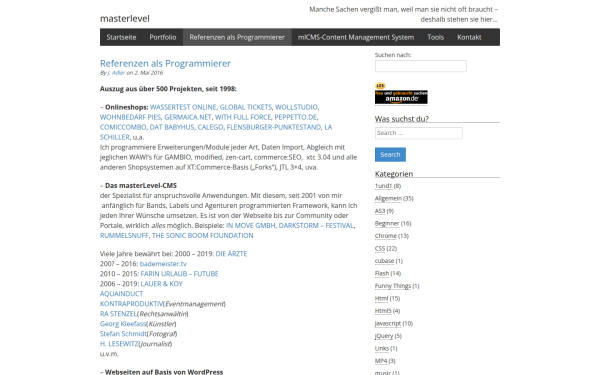Open the Startseite menu item
Image resolution: width=600 pixels, height=375 pixels.
(x=121, y=37)
